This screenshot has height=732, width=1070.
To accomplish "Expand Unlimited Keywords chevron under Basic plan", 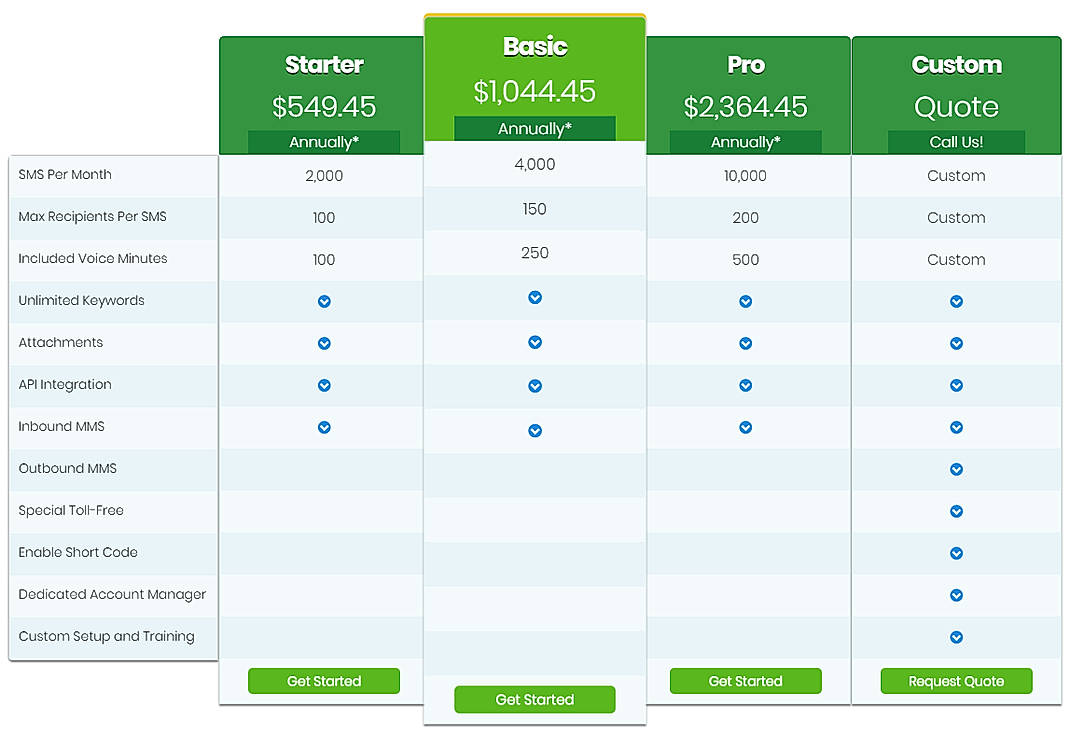I will pyautogui.click(x=535, y=297).
